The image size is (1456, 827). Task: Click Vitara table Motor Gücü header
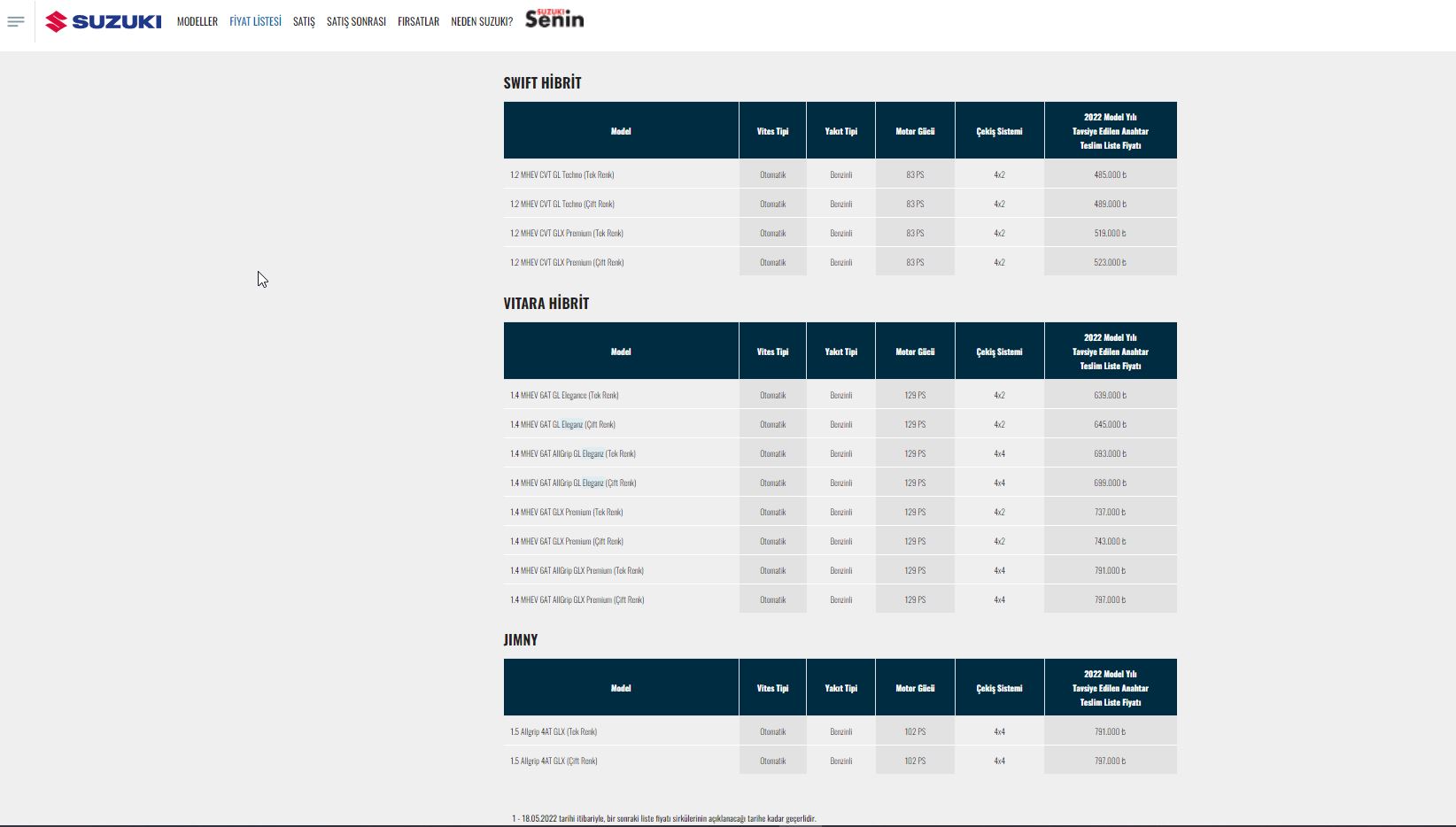pos(915,351)
